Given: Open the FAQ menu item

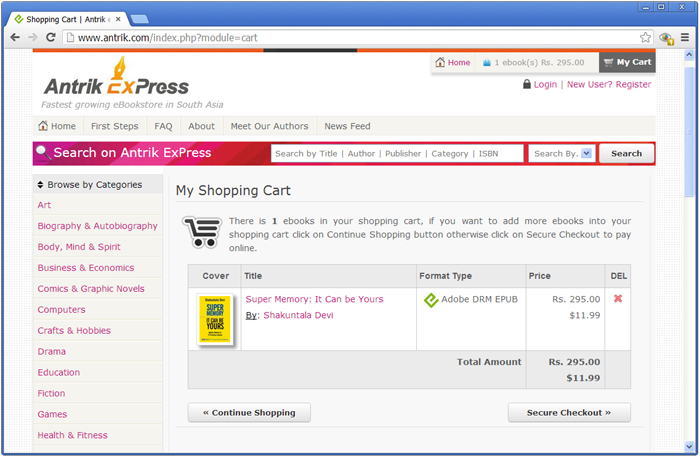Looking at the screenshot, I should (x=163, y=126).
